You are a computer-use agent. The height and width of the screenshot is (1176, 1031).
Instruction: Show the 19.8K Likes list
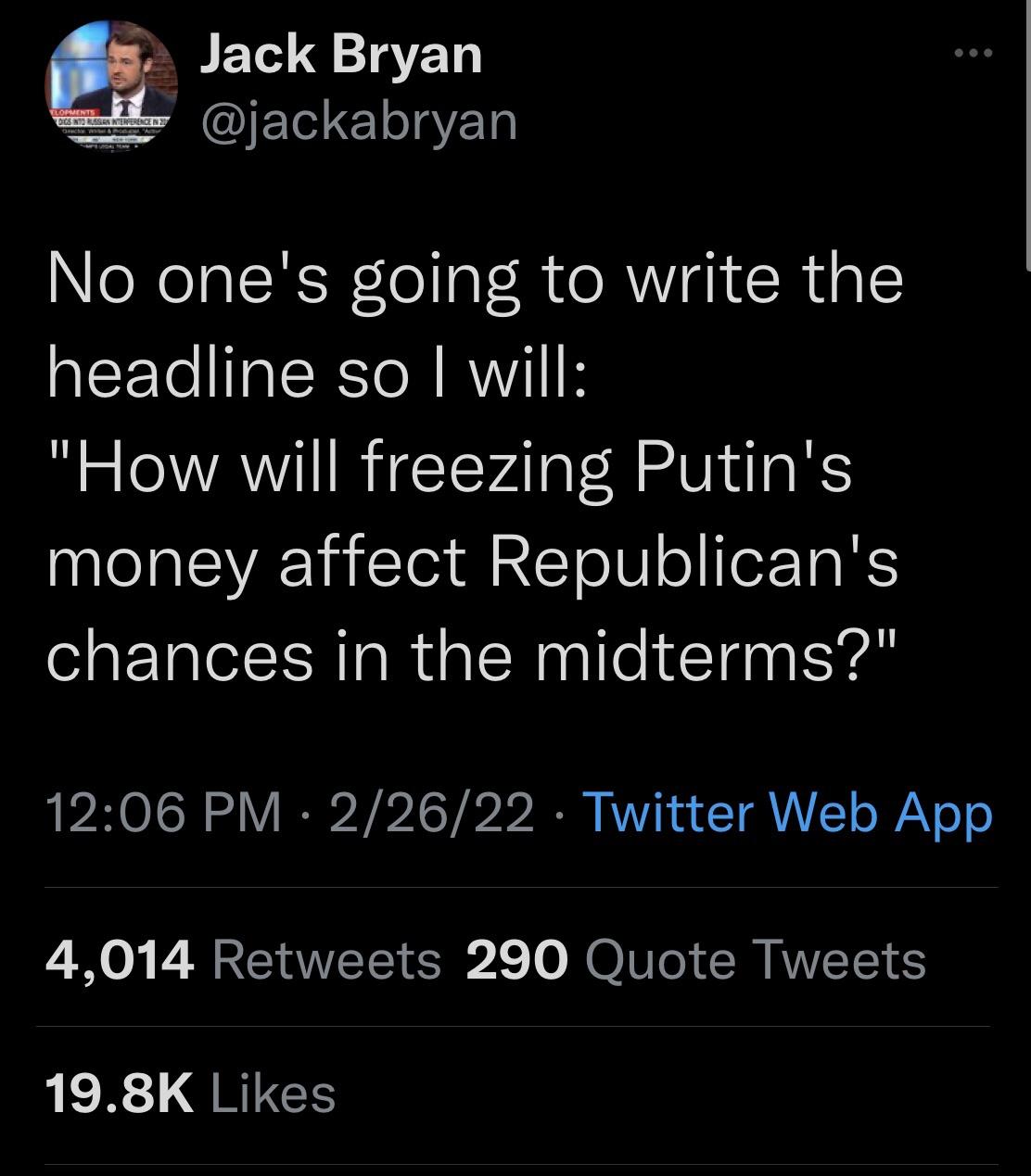tap(190, 1093)
